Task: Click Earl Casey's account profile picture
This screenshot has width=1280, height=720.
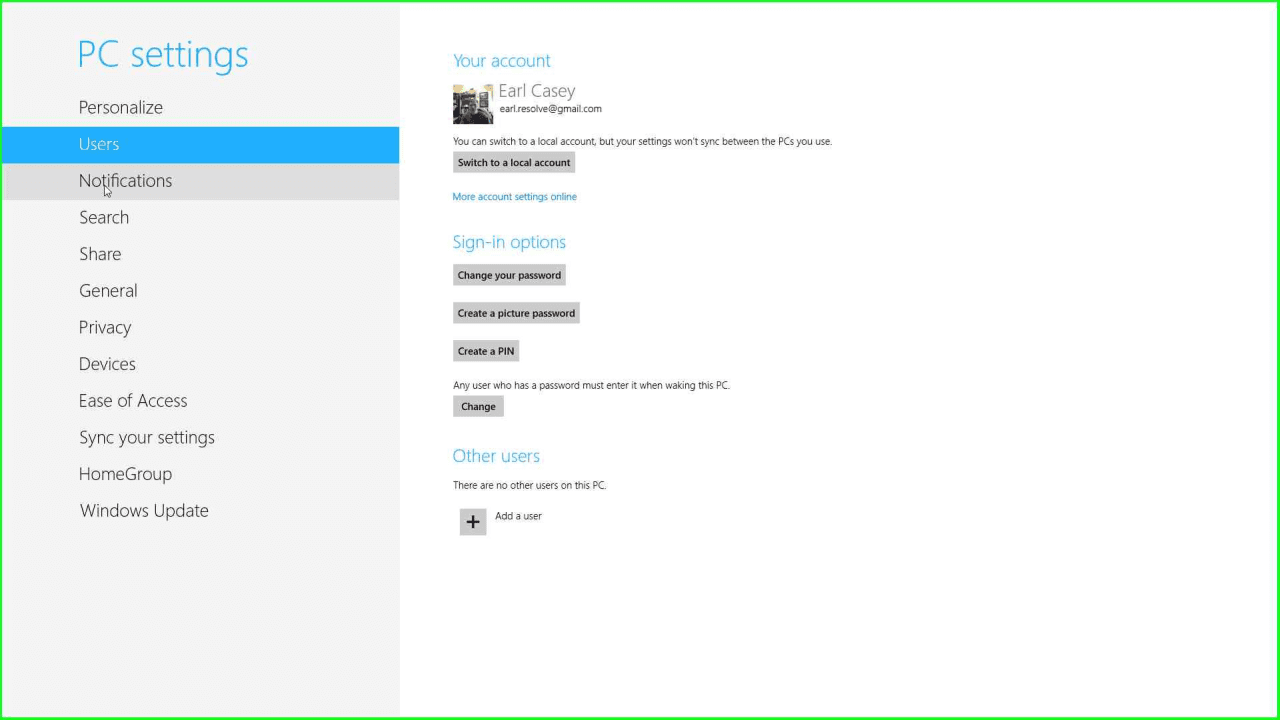Action: tap(473, 104)
